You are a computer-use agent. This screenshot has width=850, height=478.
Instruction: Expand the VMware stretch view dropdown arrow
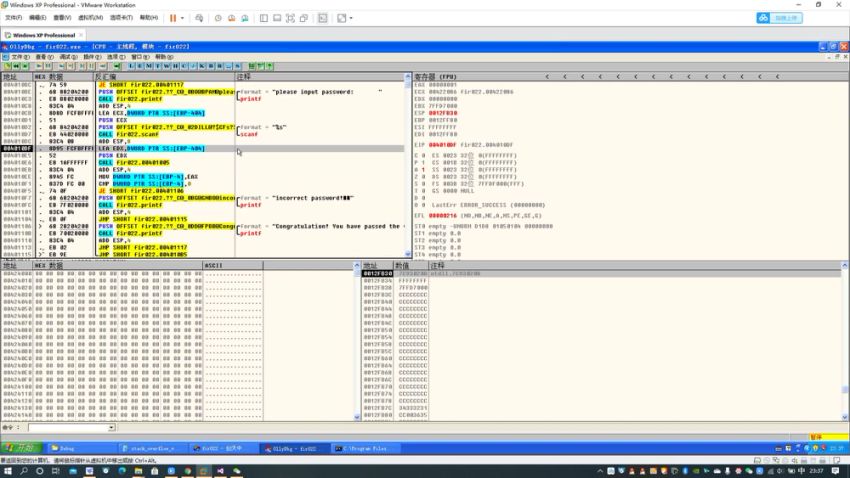coord(351,18)
